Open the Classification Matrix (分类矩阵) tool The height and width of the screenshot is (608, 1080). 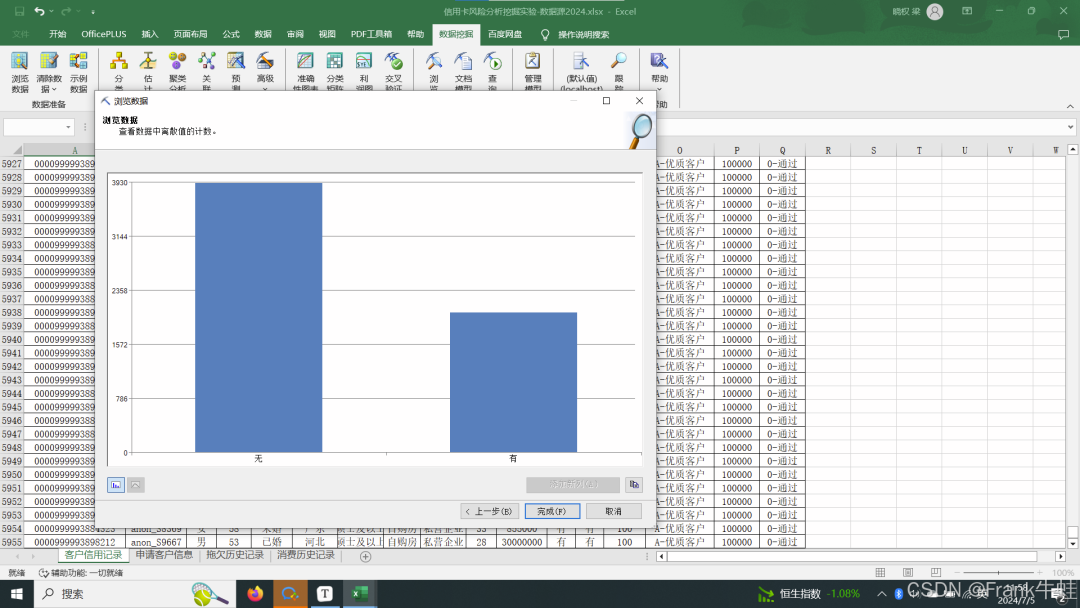334,69
